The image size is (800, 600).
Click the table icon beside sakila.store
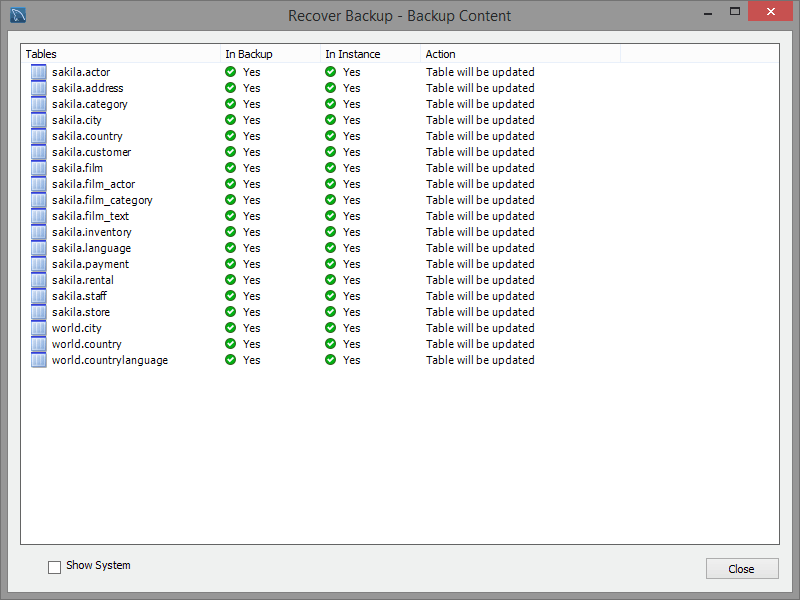(x=39, y=312)
